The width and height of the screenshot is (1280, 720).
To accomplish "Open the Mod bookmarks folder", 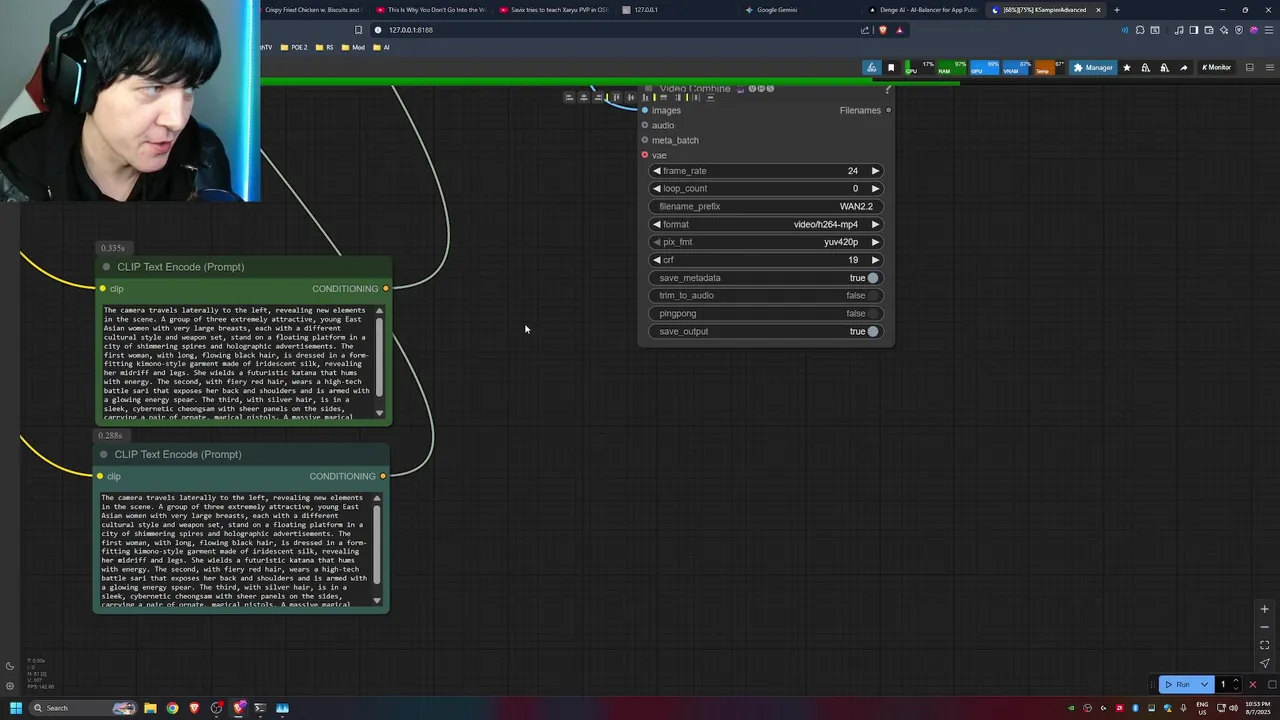I will [x=354, y=47].
